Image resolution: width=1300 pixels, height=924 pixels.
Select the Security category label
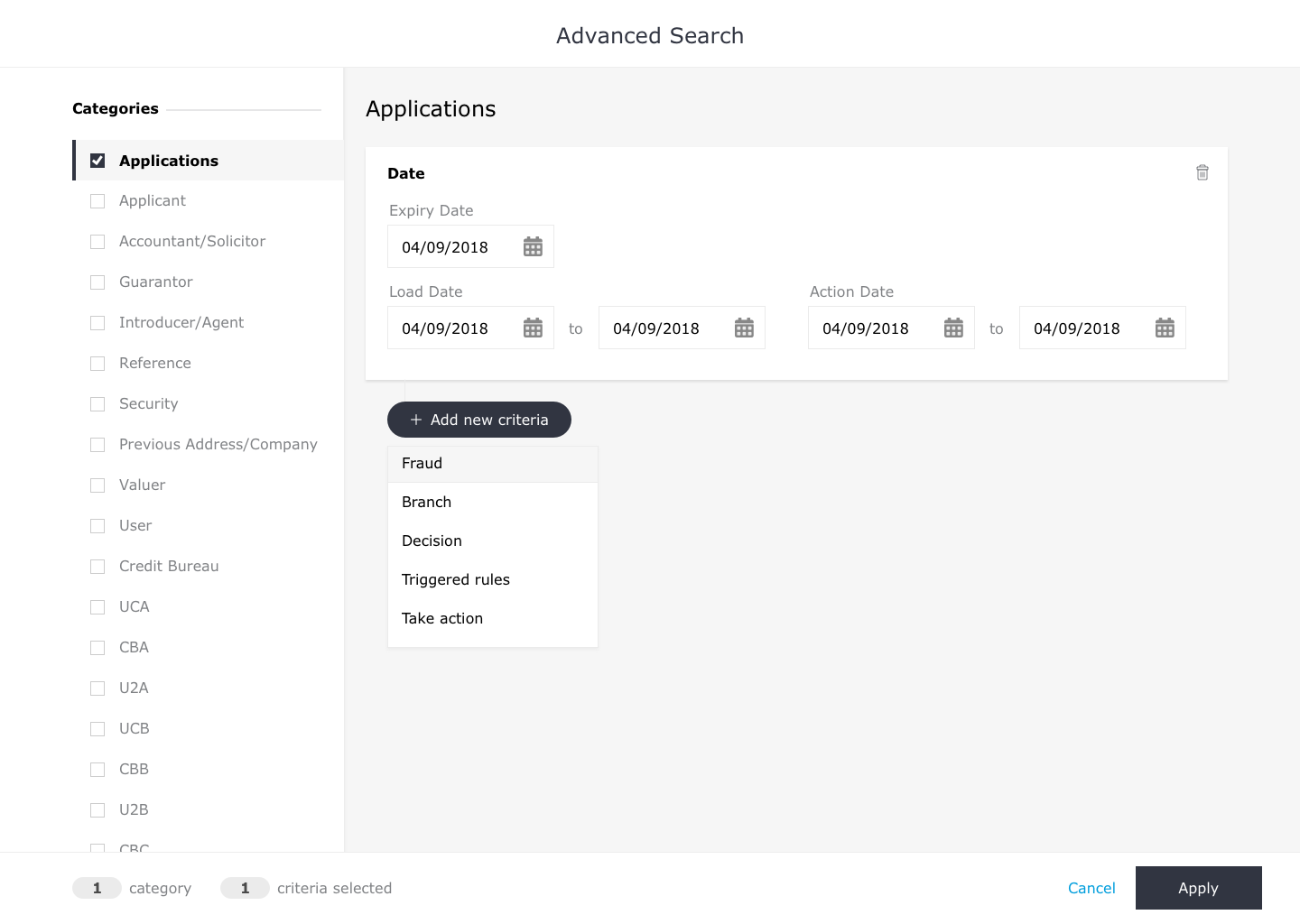pyautogui.click(x=149, y=404)
